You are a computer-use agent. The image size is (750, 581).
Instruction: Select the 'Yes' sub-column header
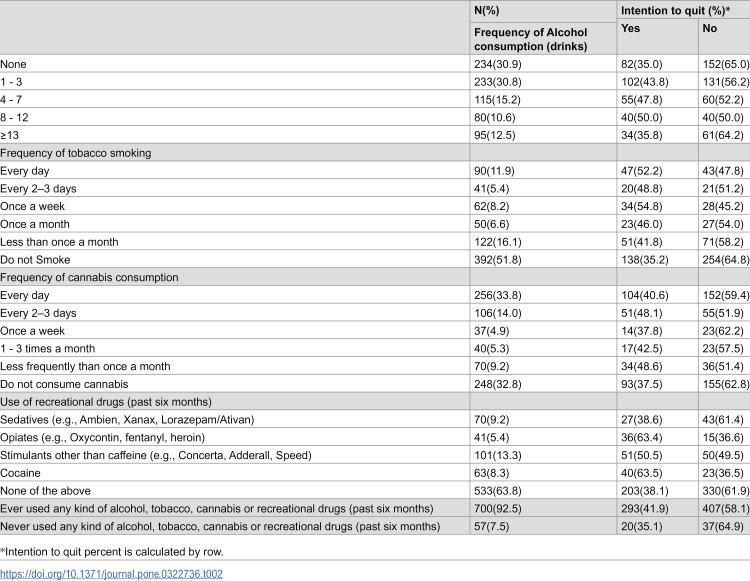tap(630, 28)
